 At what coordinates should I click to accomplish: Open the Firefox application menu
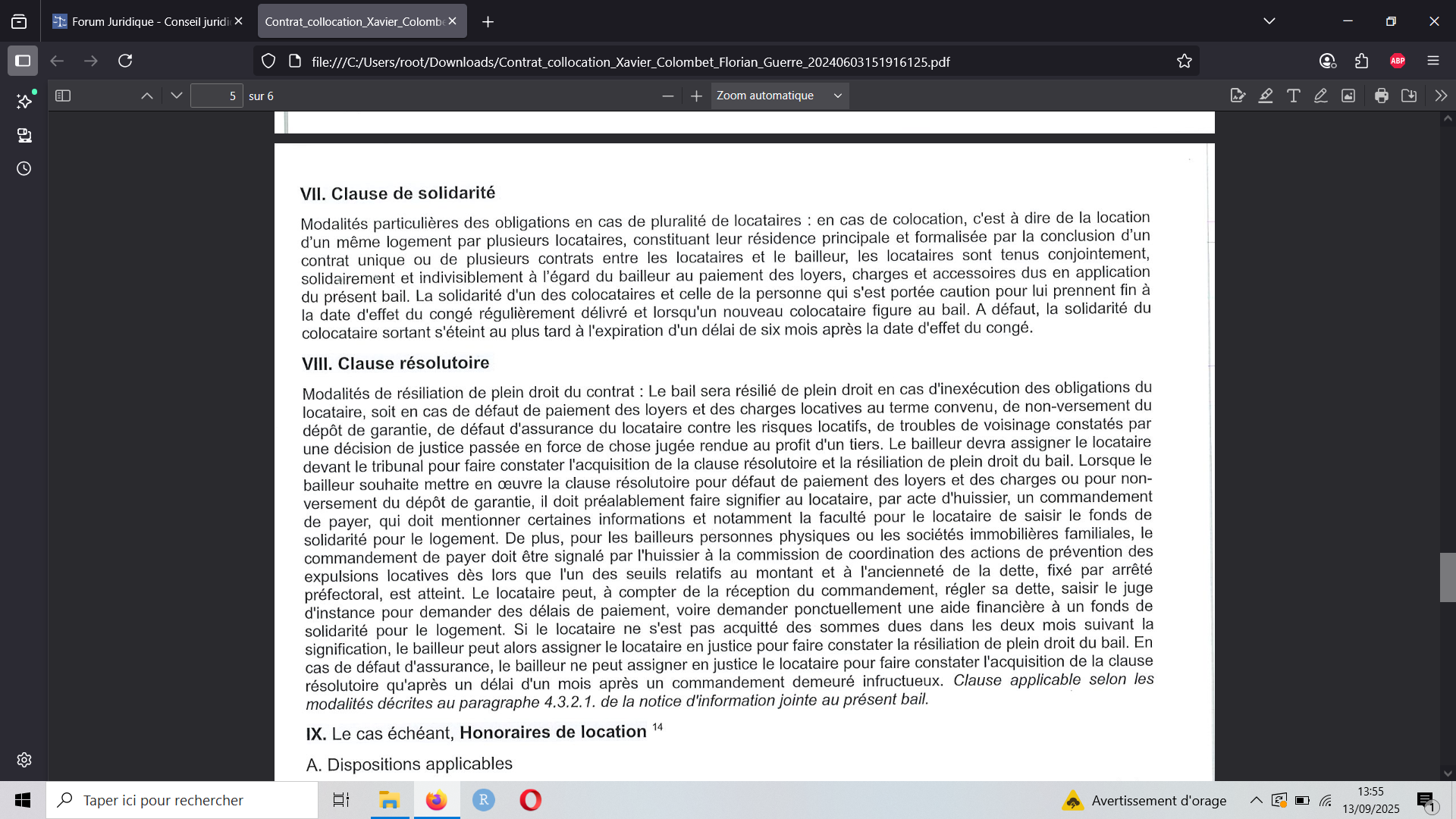click(1433, 61)
